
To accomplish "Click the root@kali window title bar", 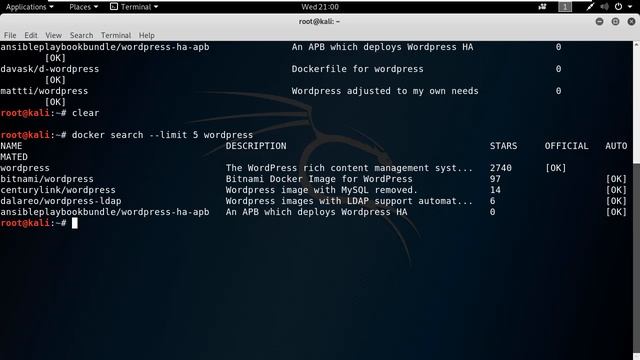I will (x=319, y=21).
